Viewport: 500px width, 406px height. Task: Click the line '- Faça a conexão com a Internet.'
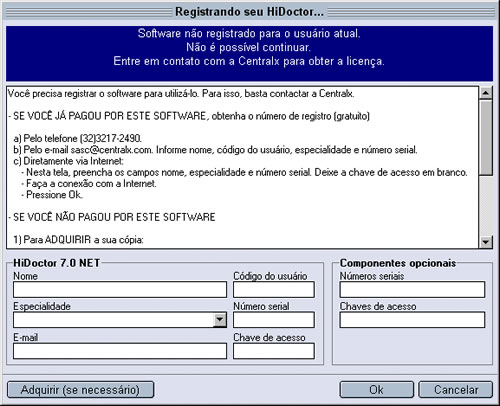pos(89,183)
